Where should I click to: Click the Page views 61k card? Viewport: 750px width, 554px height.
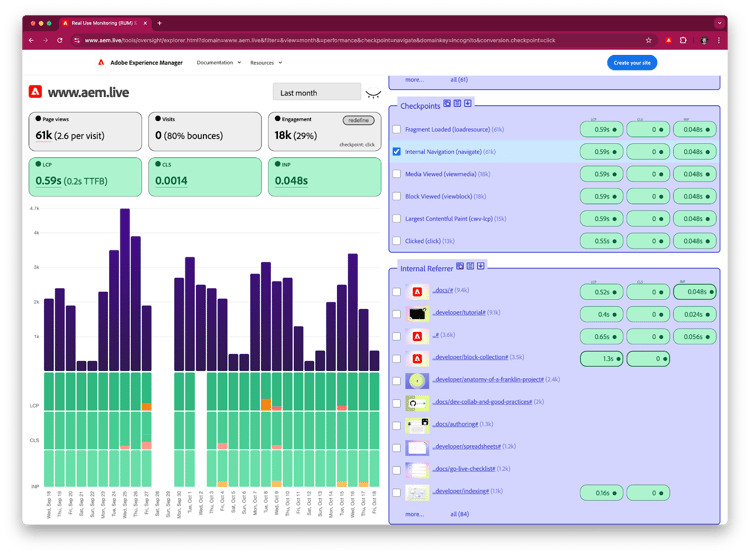click(x=85, y=132)
